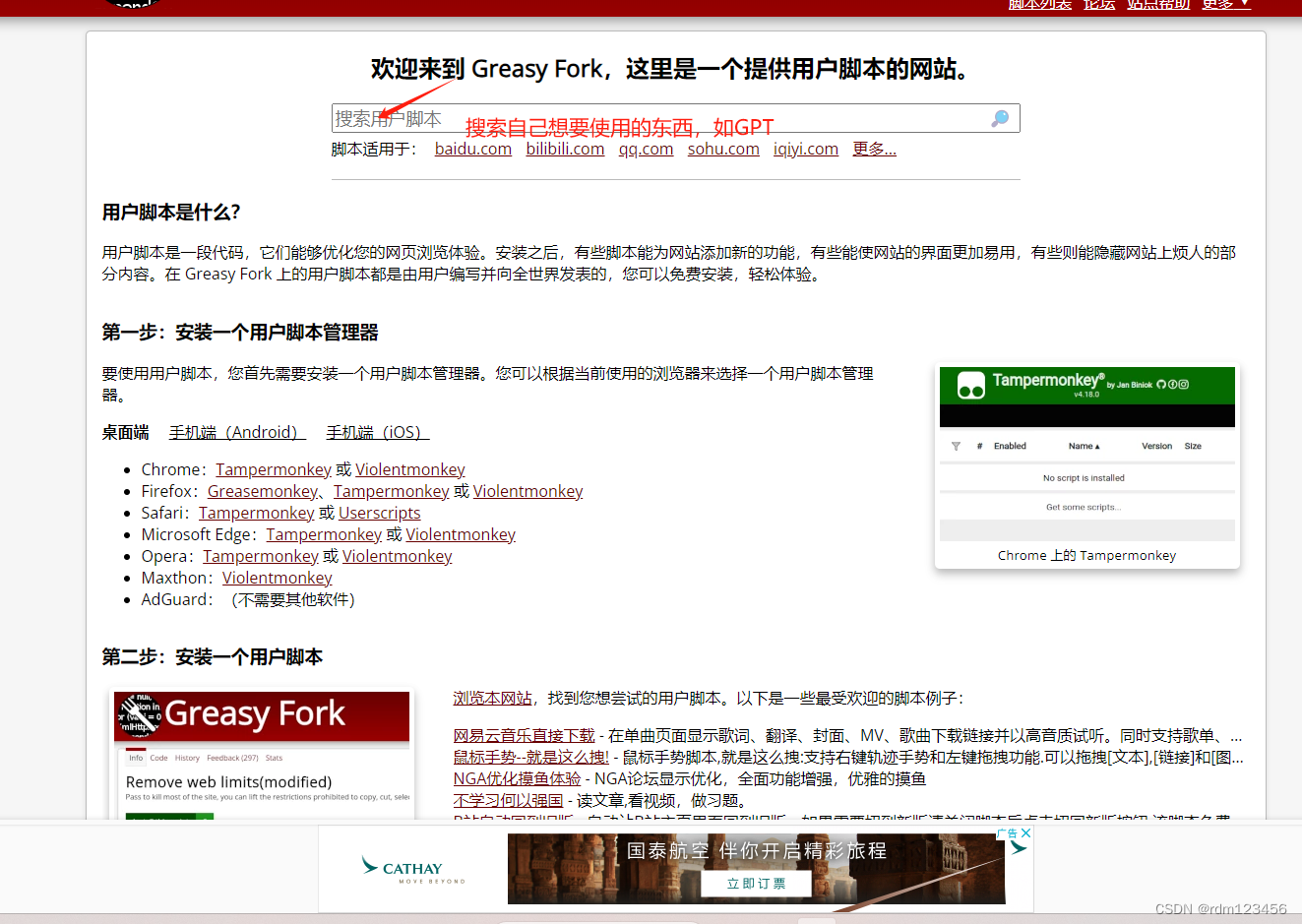This screenshot has height=924, width=1302.
Task: Click Violentmonkey link in Chrome row
Action: [x=410, y=469]
